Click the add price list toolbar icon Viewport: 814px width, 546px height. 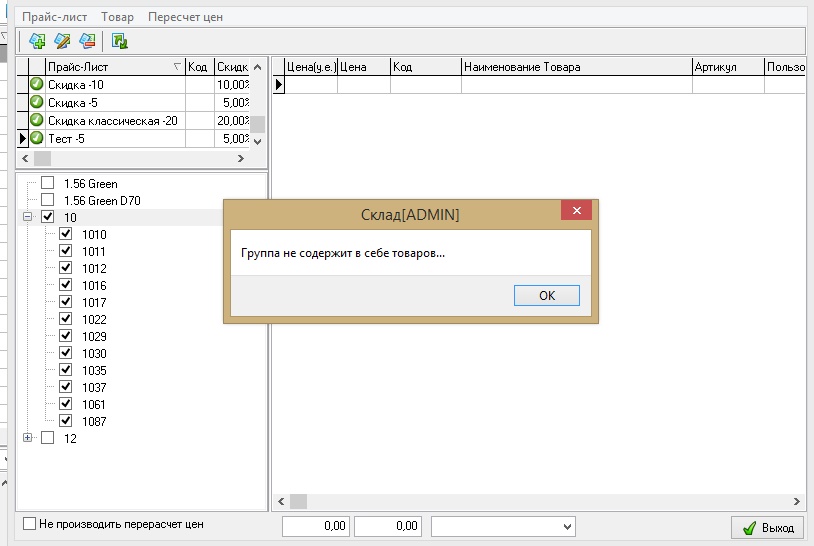[x=38, y=41]
